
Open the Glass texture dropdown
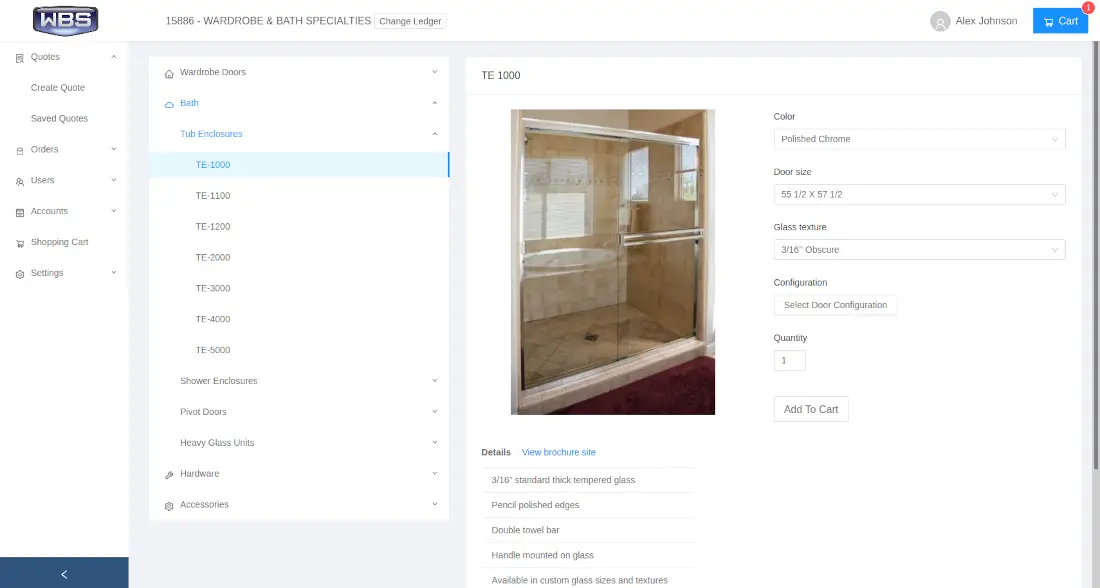[919, 250]
